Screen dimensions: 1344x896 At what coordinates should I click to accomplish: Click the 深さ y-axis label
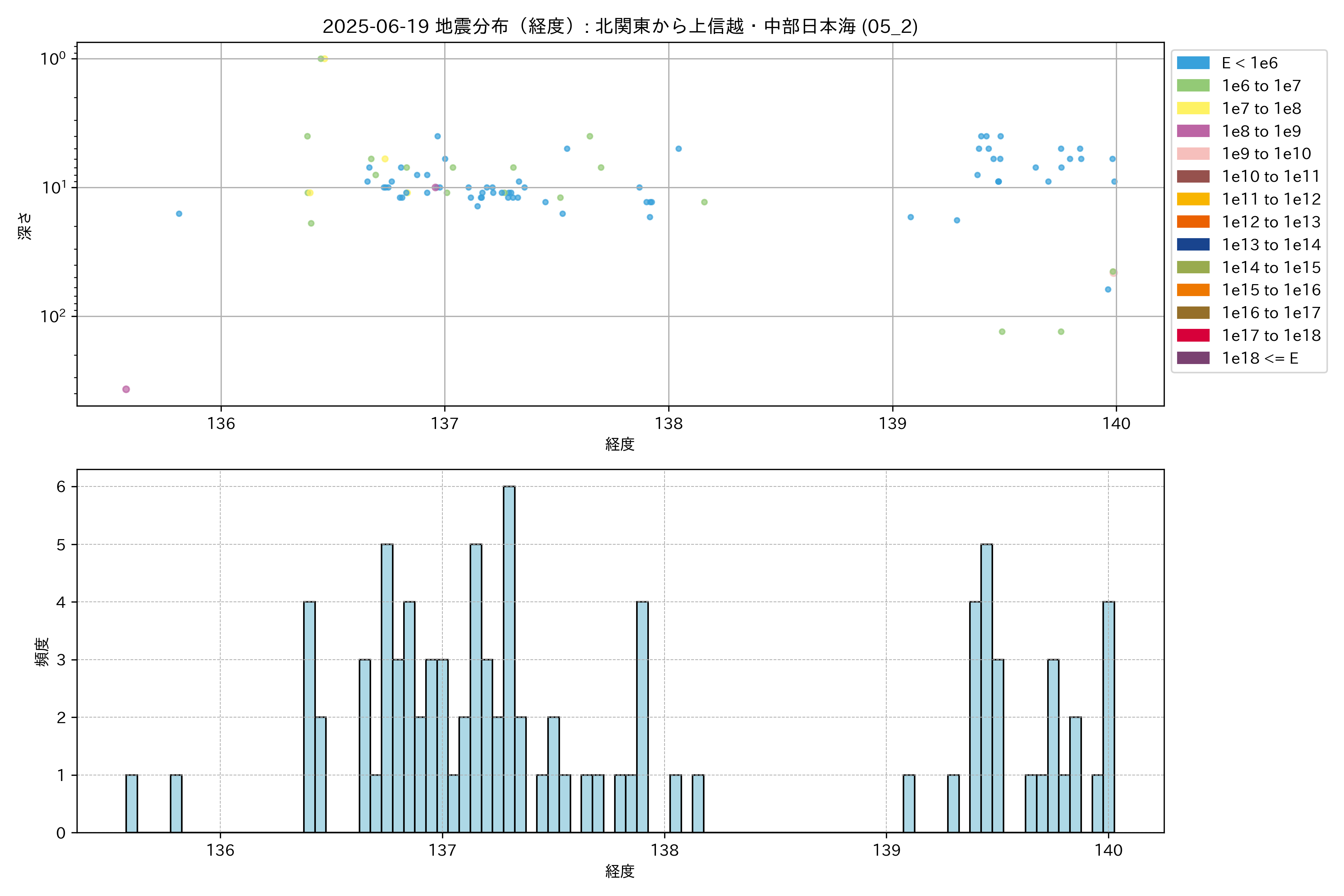(x=25, y=226)
